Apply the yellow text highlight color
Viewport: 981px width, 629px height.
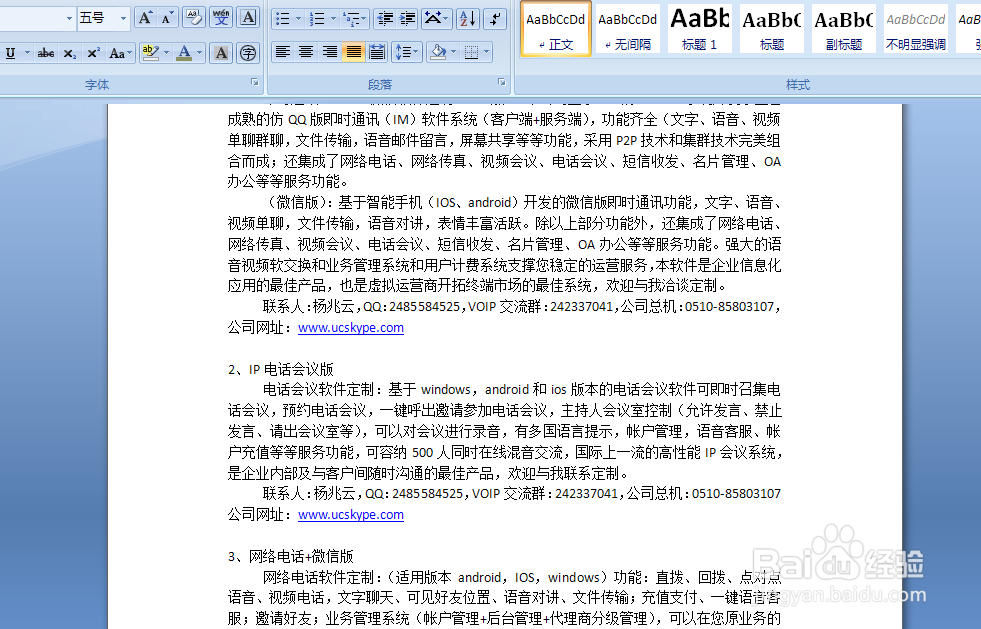150,53
